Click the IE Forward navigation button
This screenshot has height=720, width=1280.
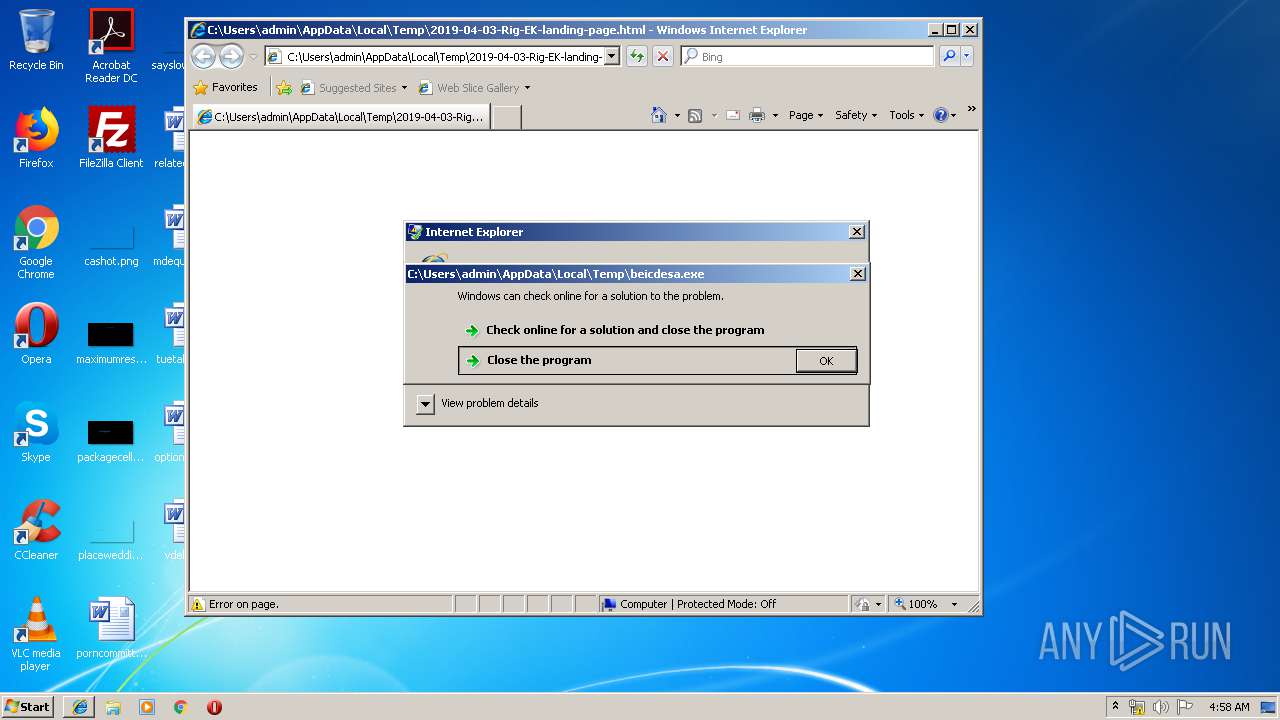(x=231, y=56)
